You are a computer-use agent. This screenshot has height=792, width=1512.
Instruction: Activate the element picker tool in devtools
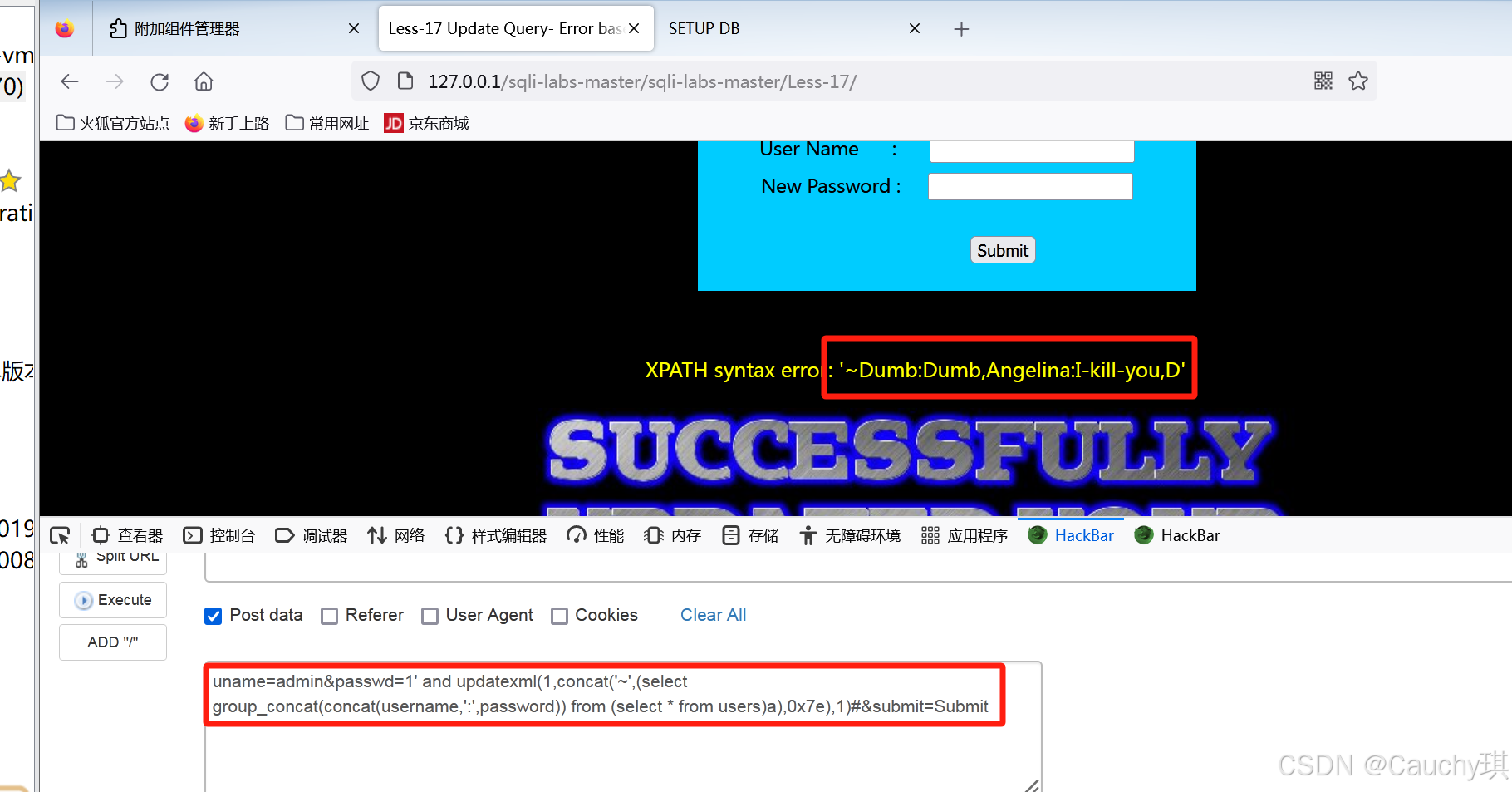[x=60, y=535]
